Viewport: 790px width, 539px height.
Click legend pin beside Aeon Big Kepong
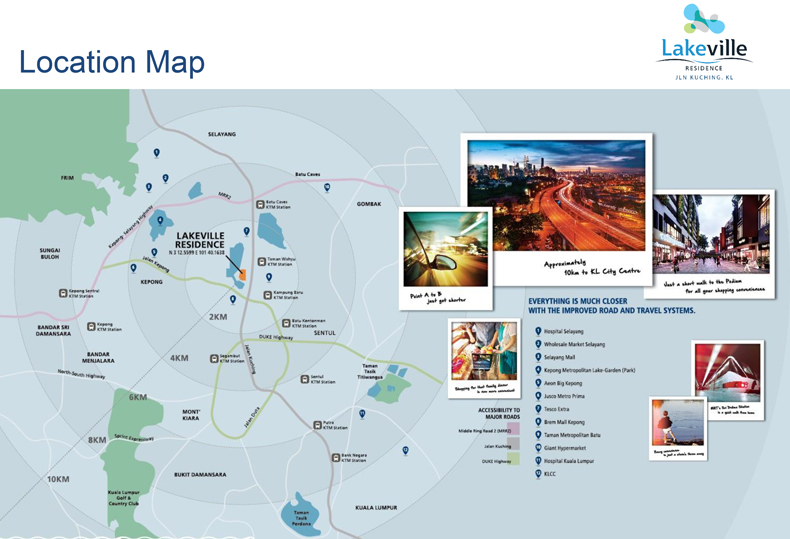point(538,383)
